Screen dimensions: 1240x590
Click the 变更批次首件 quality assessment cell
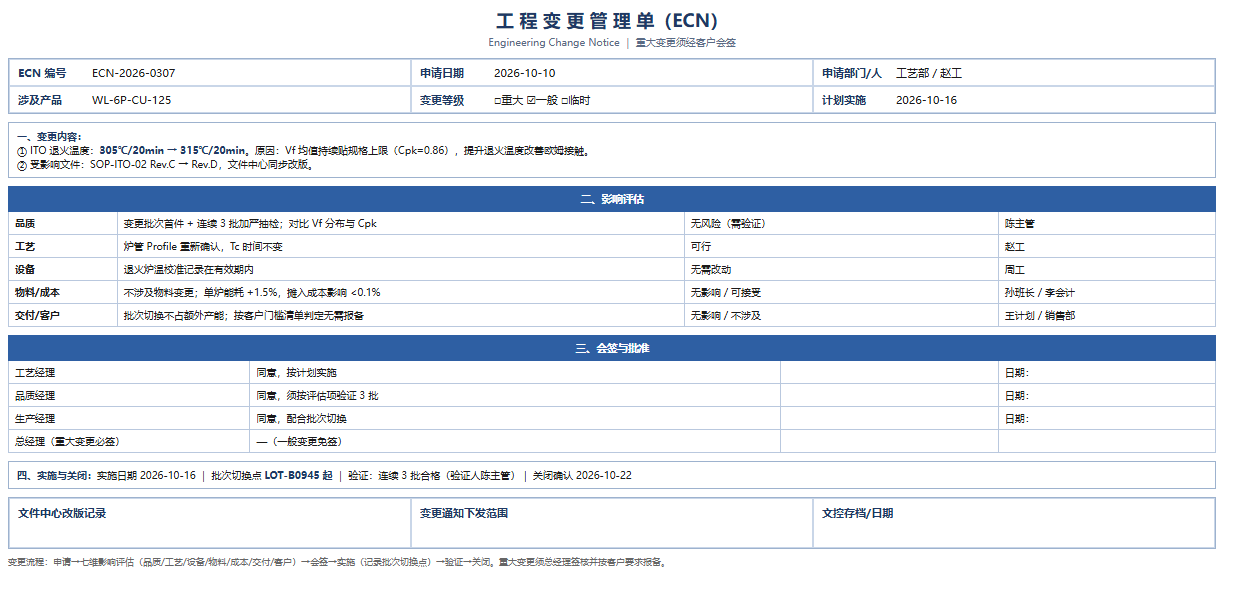pos(400,223)
